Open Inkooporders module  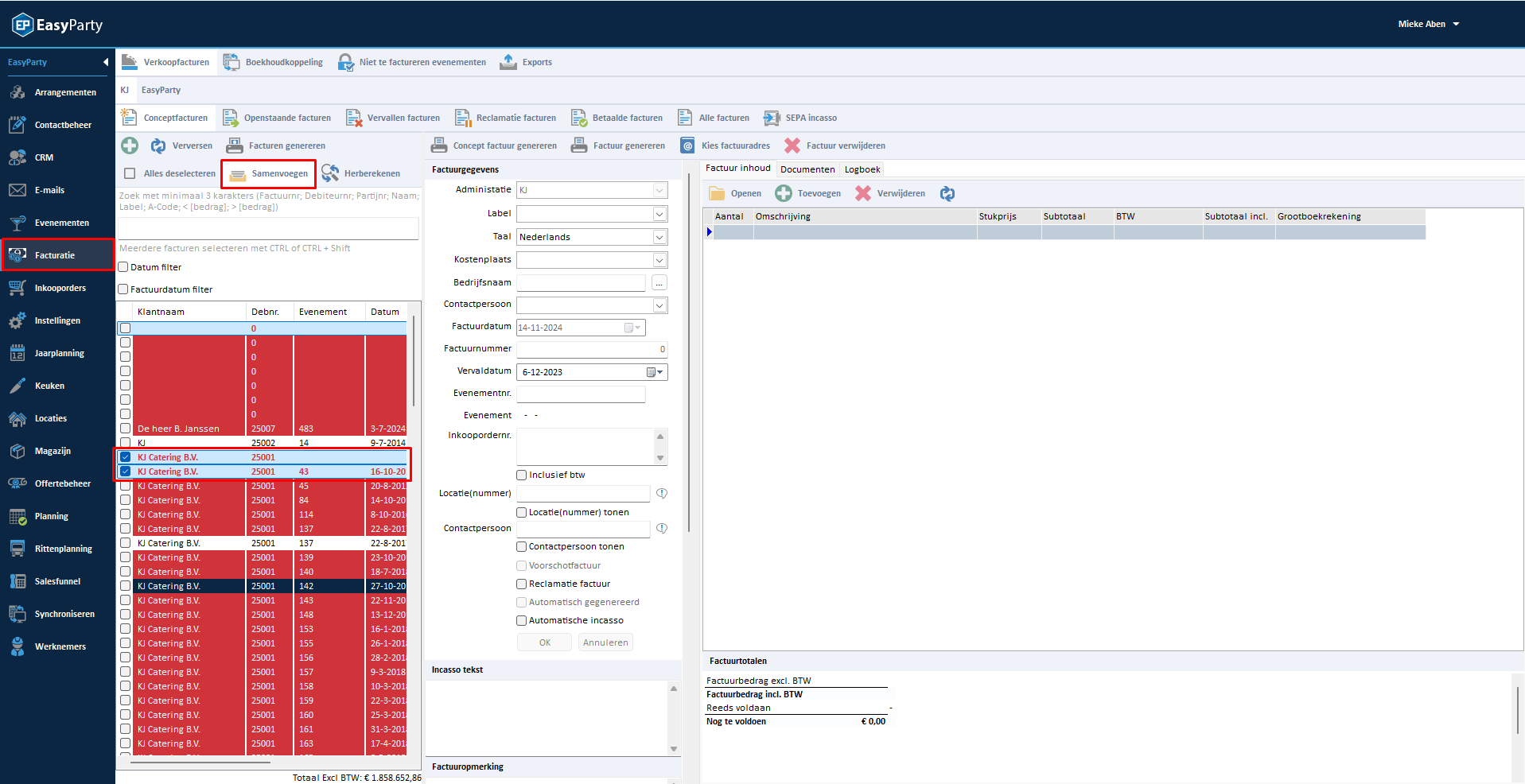48,288
